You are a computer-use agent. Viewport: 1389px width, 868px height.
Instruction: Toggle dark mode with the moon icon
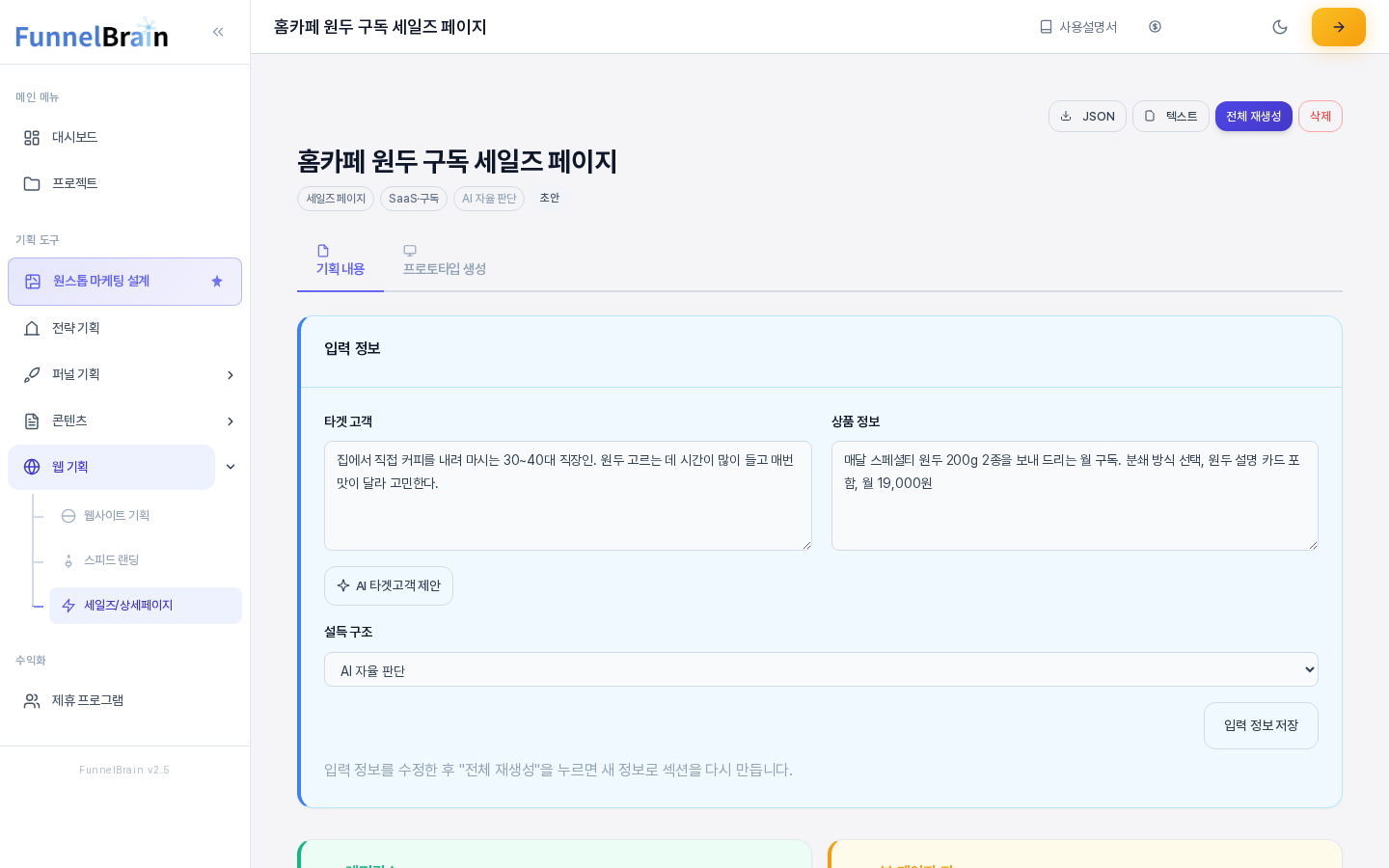coord(1280,27)
